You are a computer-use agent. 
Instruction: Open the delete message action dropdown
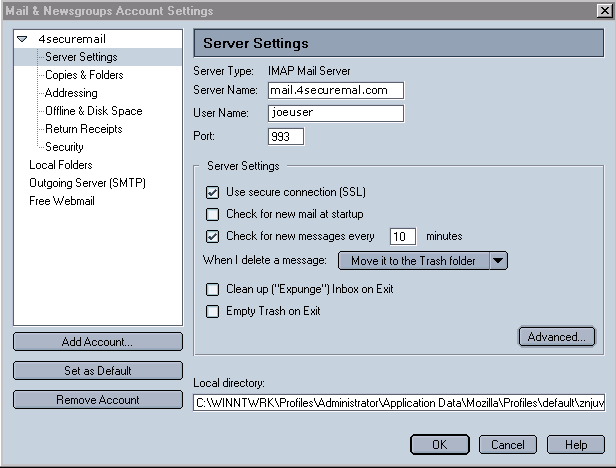click(x=423, y=261)
